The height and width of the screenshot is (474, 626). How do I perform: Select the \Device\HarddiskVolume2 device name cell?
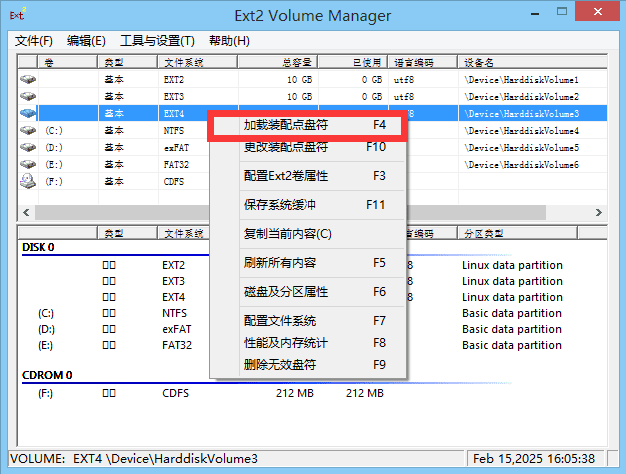click(x=521, y=97)
